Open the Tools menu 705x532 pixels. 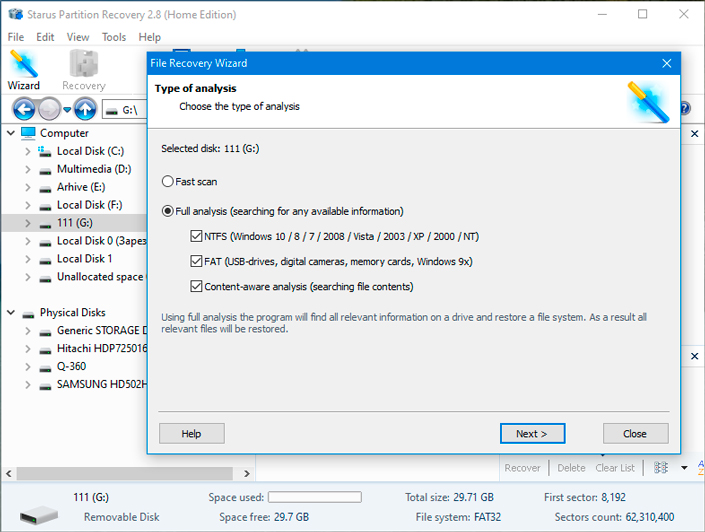(114, 37)
